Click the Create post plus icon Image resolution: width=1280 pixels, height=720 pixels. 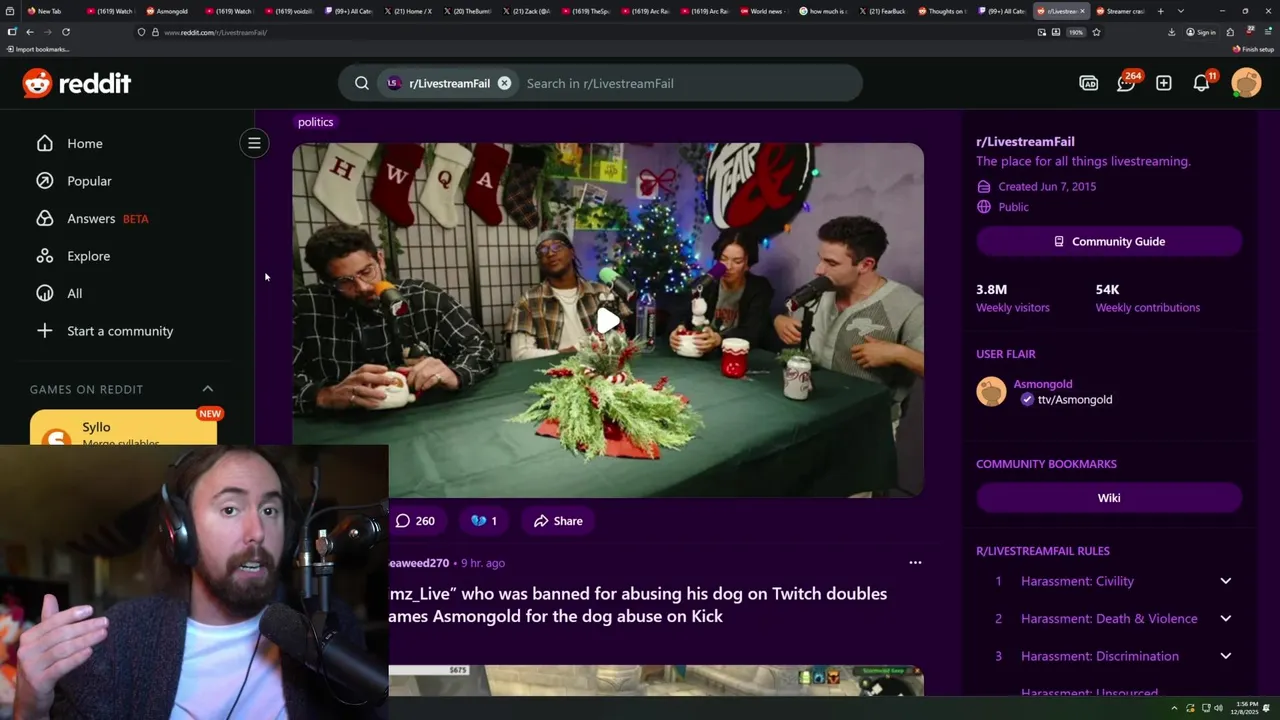pos(1164,83)
